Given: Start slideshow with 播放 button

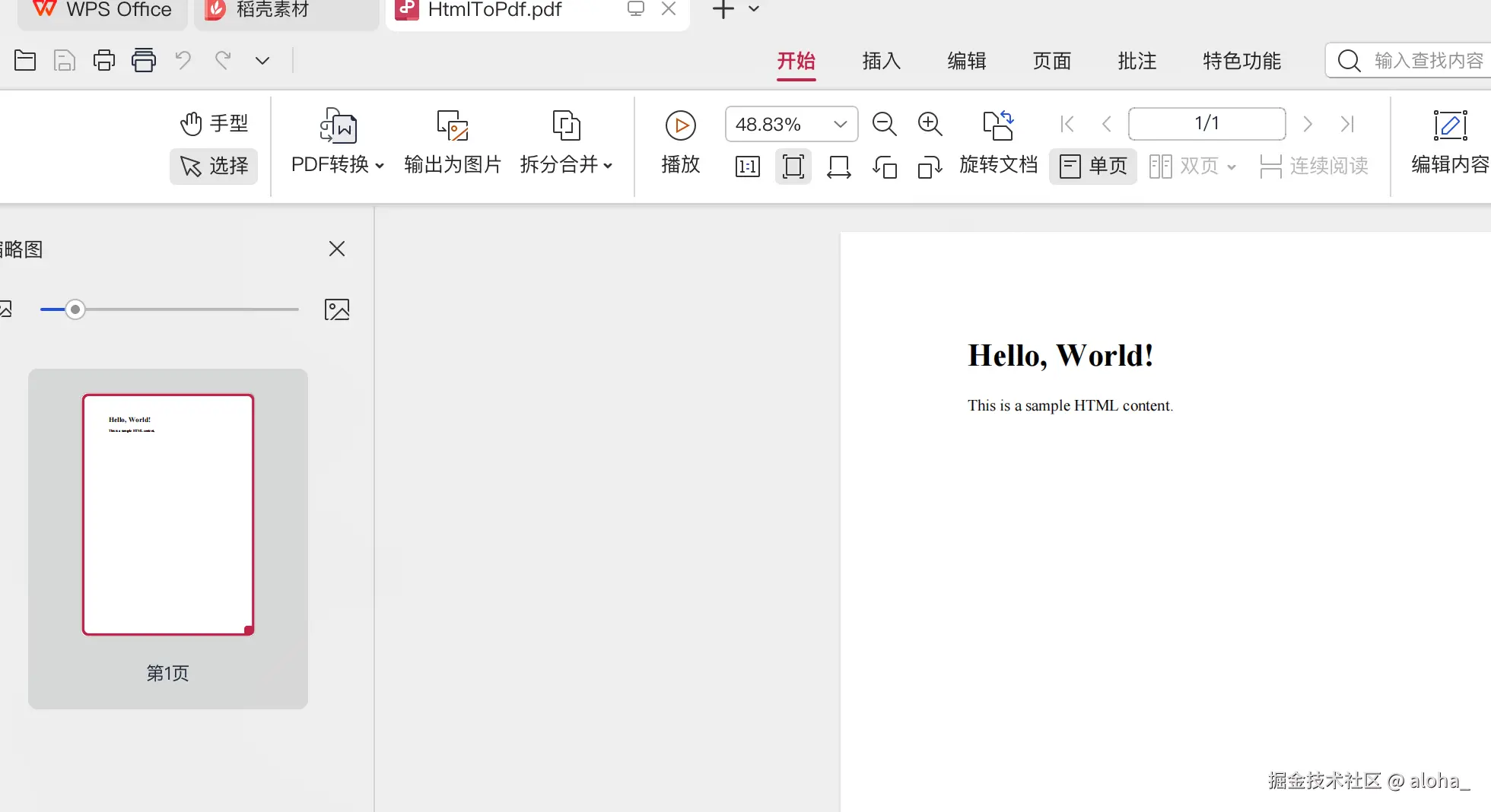Looking at the screenshot, I should click(x=681, y=144).
